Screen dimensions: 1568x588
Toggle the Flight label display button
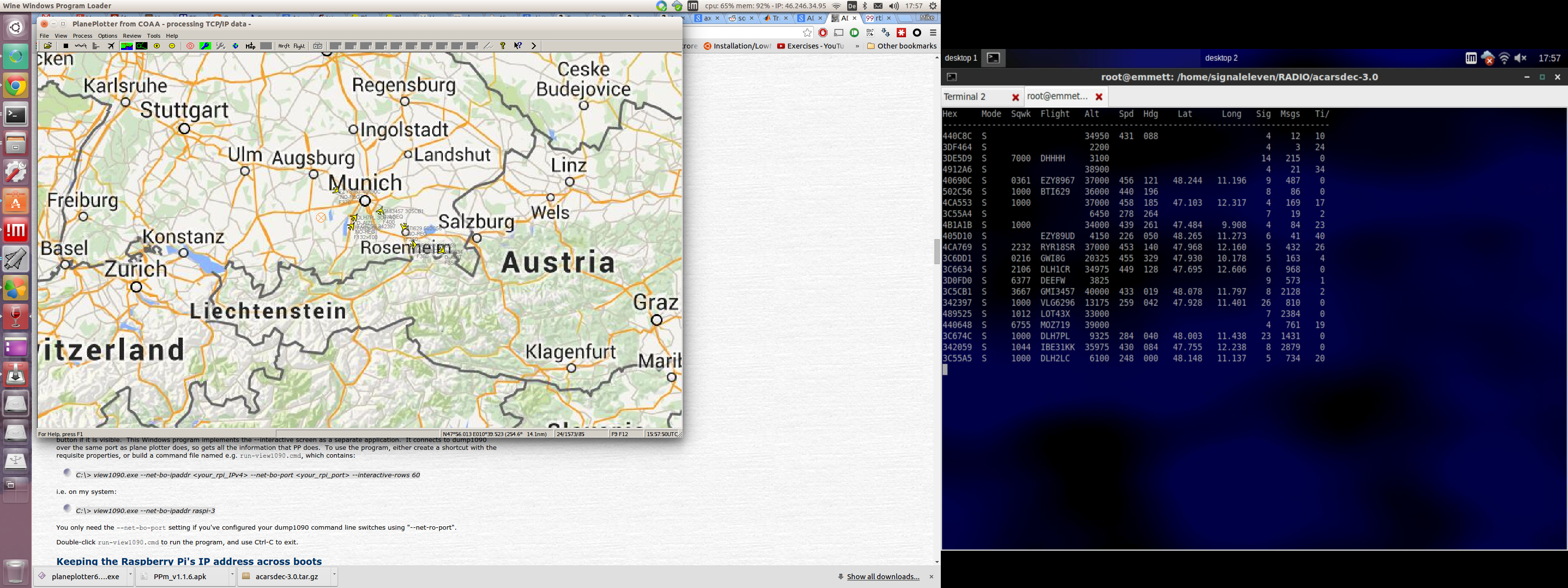(299, 46)
